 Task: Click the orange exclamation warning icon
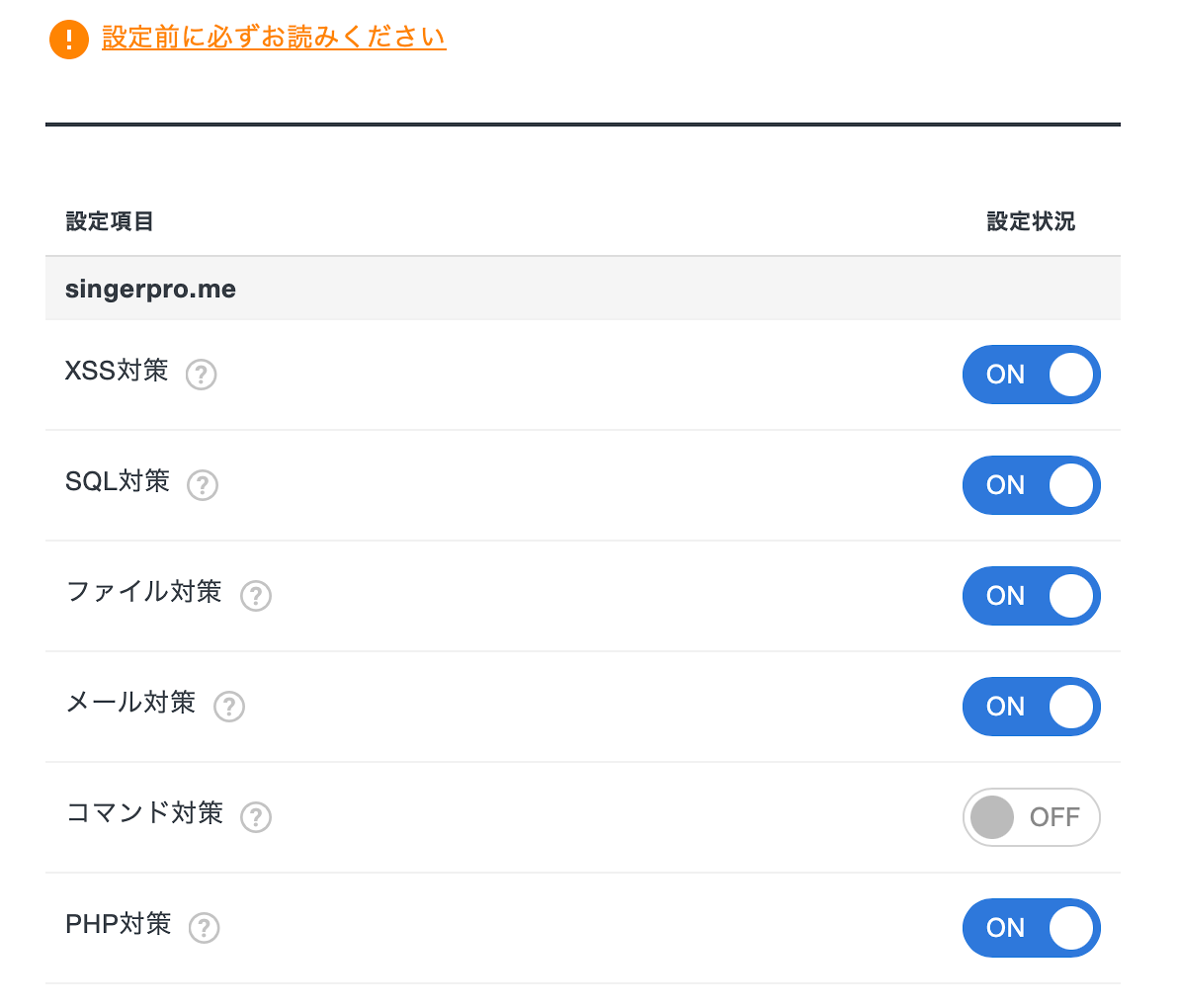(x=69, y=40)
